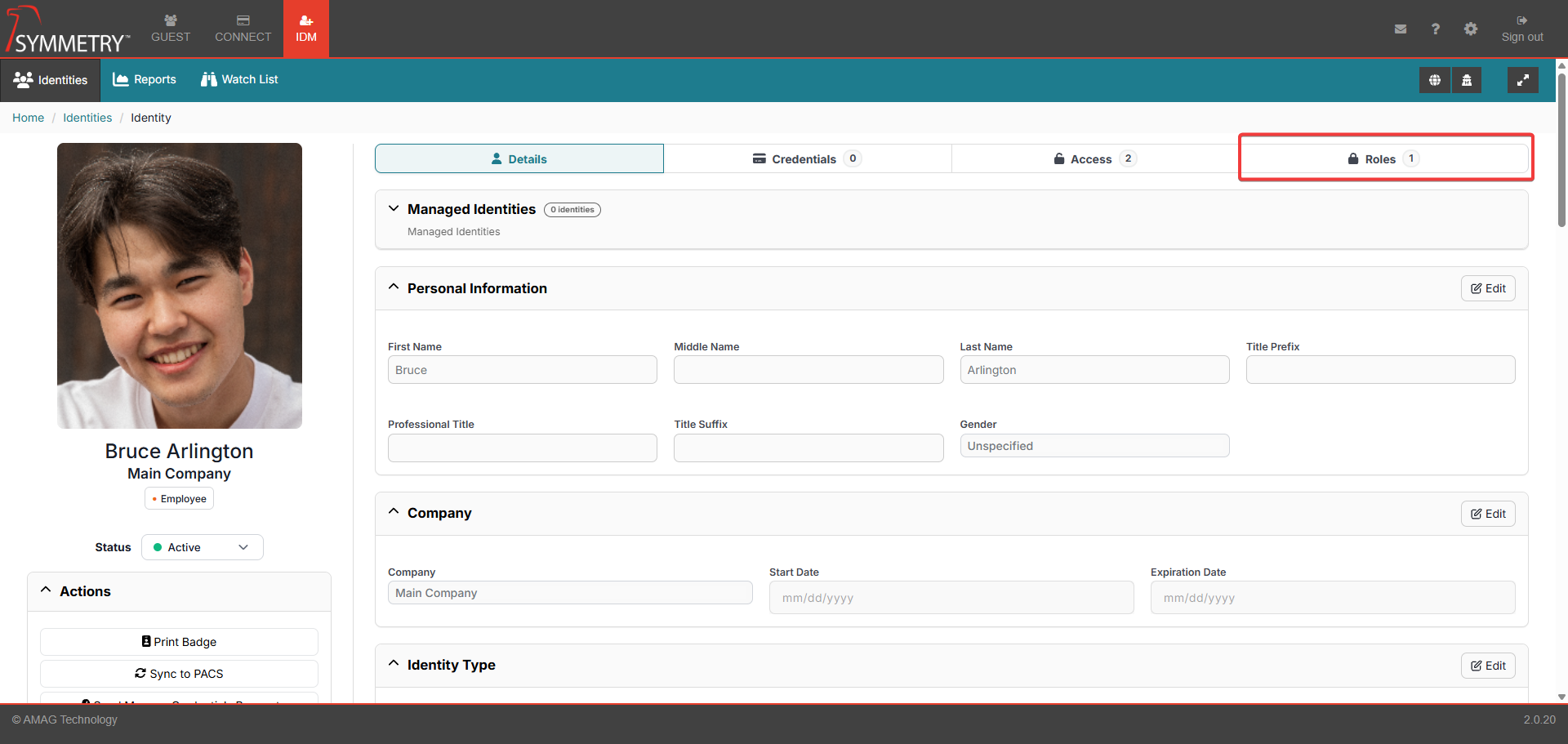Image resolution: width=1568 pixels, height=744 pixels.
Task: Click Edit in Personal Information section
Action: (x=1487, y=288)
